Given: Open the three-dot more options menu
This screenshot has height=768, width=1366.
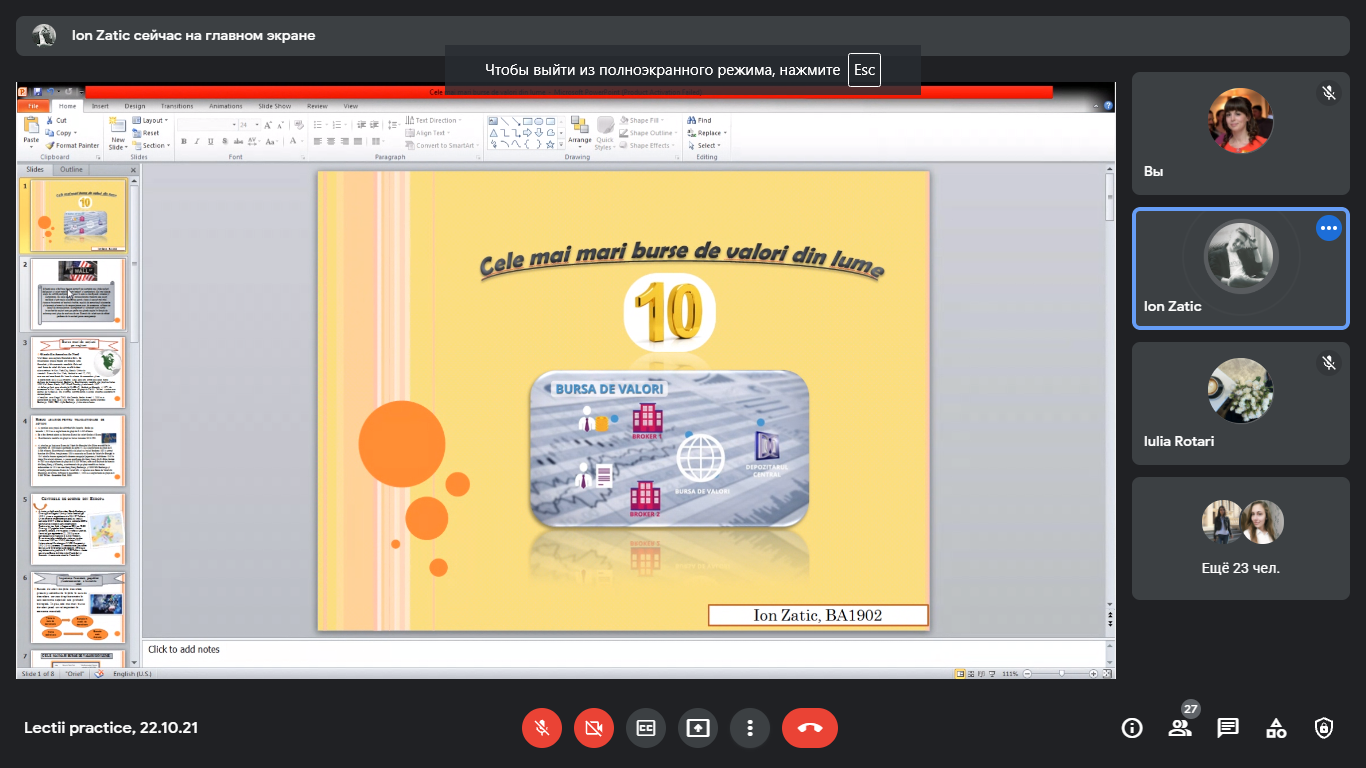Looking at the screenshot, I should [750, 728].
